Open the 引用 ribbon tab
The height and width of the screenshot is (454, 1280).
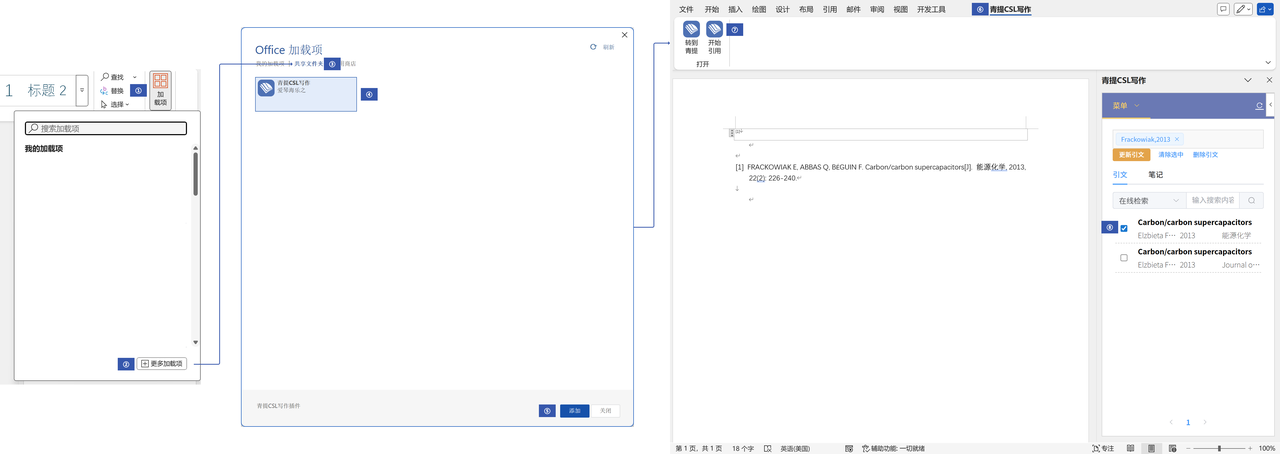830,9
